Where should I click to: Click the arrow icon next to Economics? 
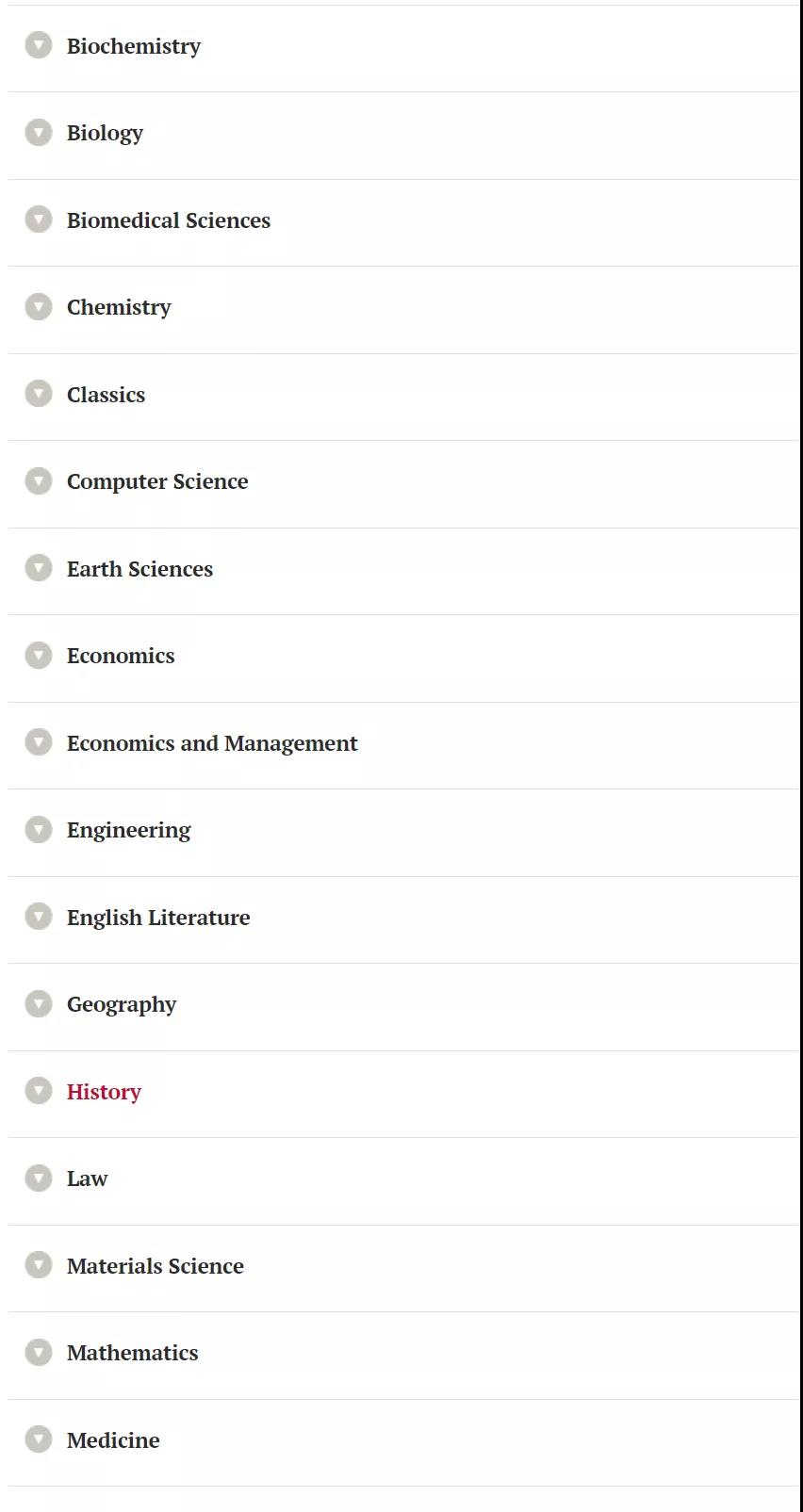point(39,655)
